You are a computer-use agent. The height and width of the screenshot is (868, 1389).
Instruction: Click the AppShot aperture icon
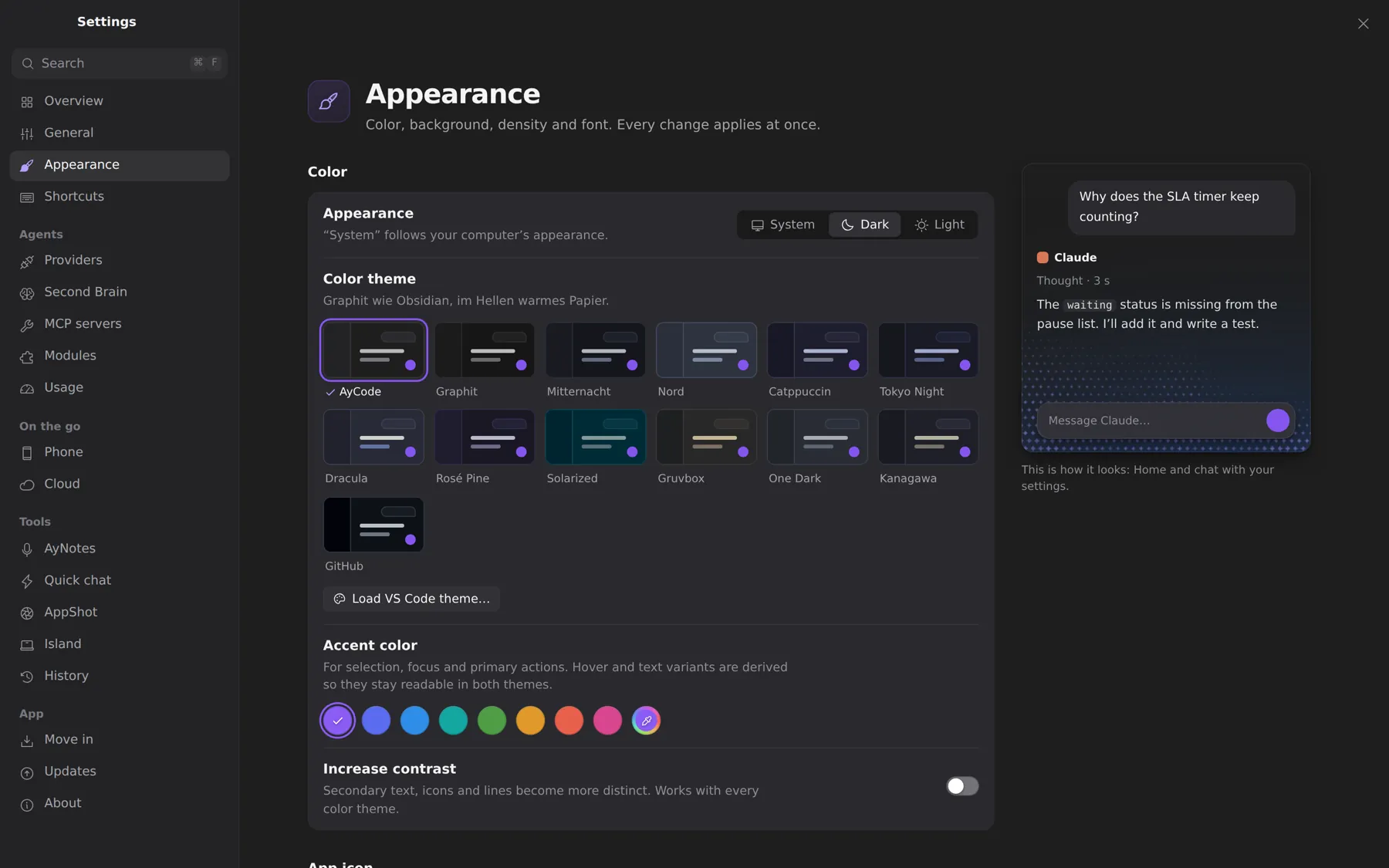click(27, 613)
